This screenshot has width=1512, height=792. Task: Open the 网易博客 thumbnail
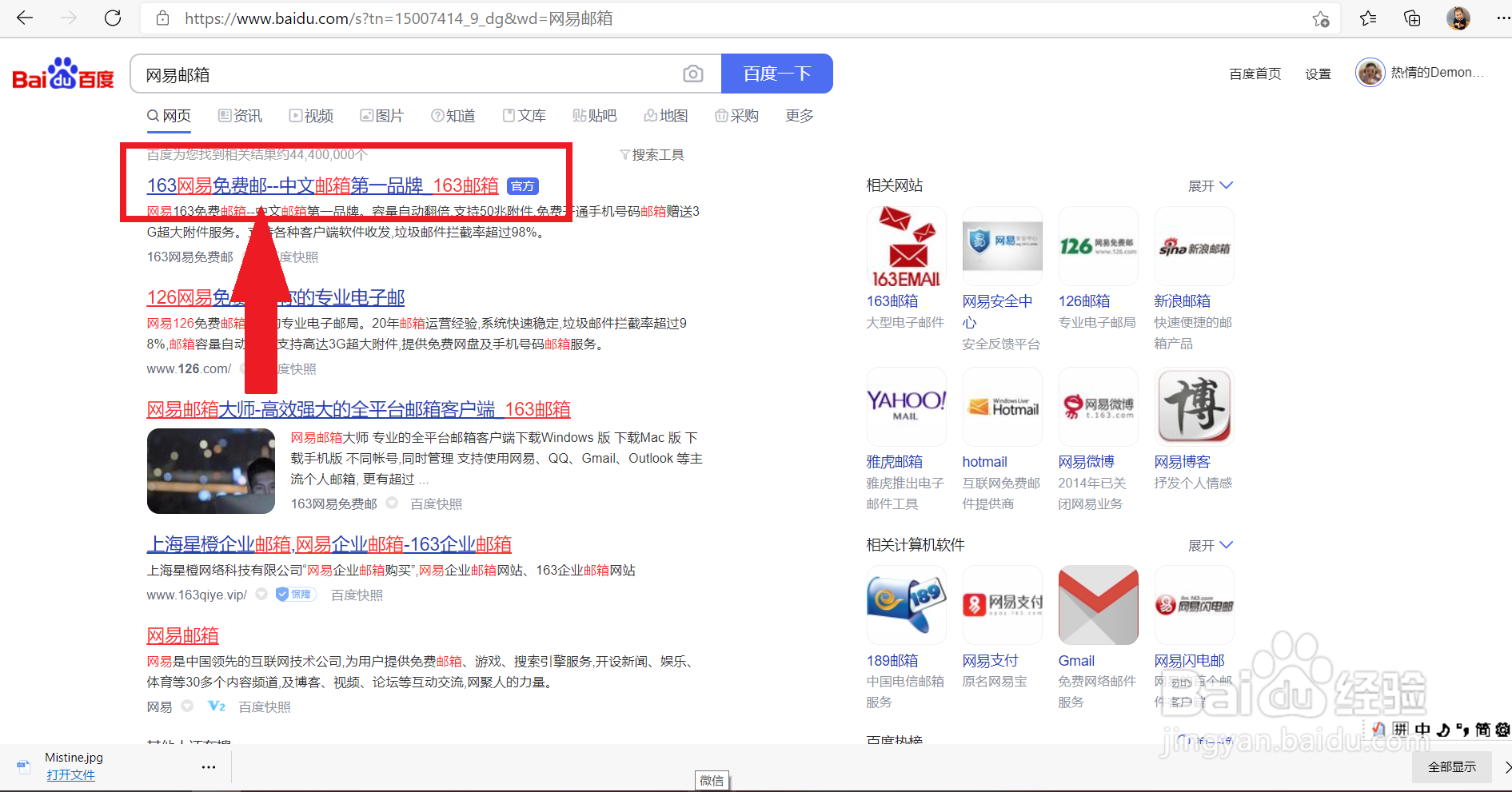(x=1194, y=407)
